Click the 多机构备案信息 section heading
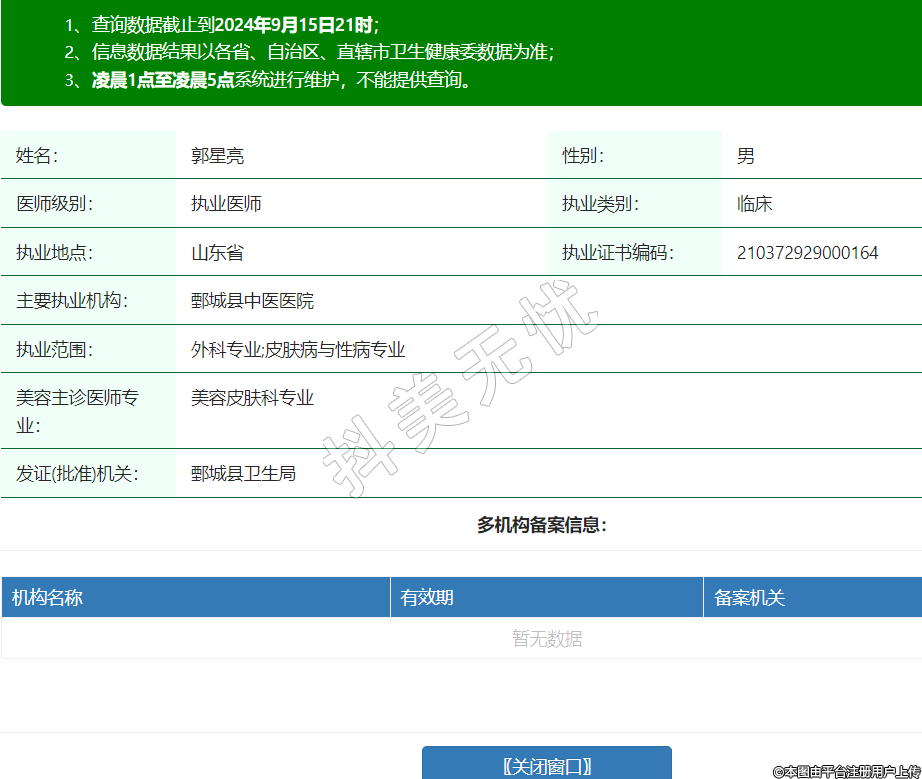The width and height of the screenshot is (922, 779). click(542, 525)
